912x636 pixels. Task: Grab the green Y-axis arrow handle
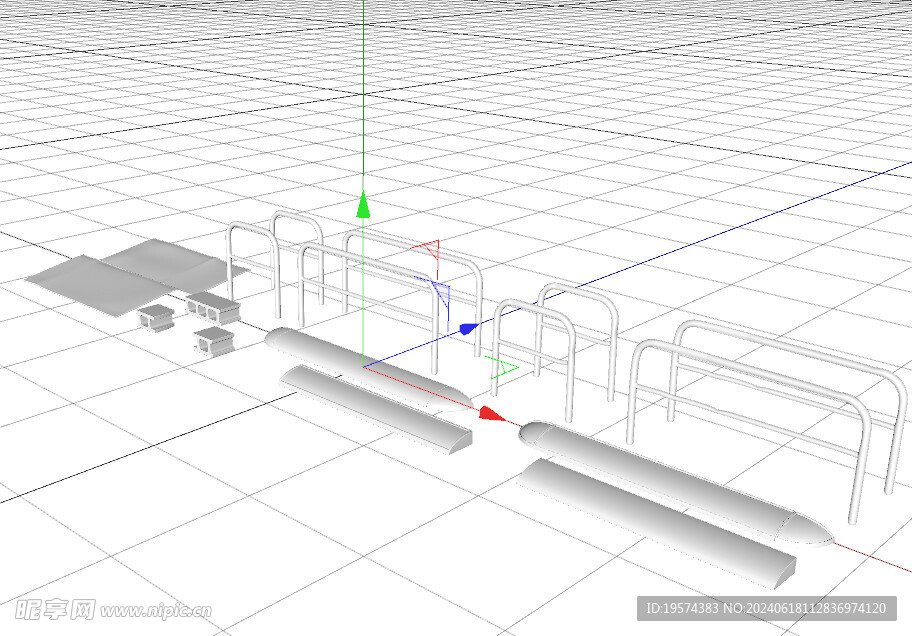363,205
